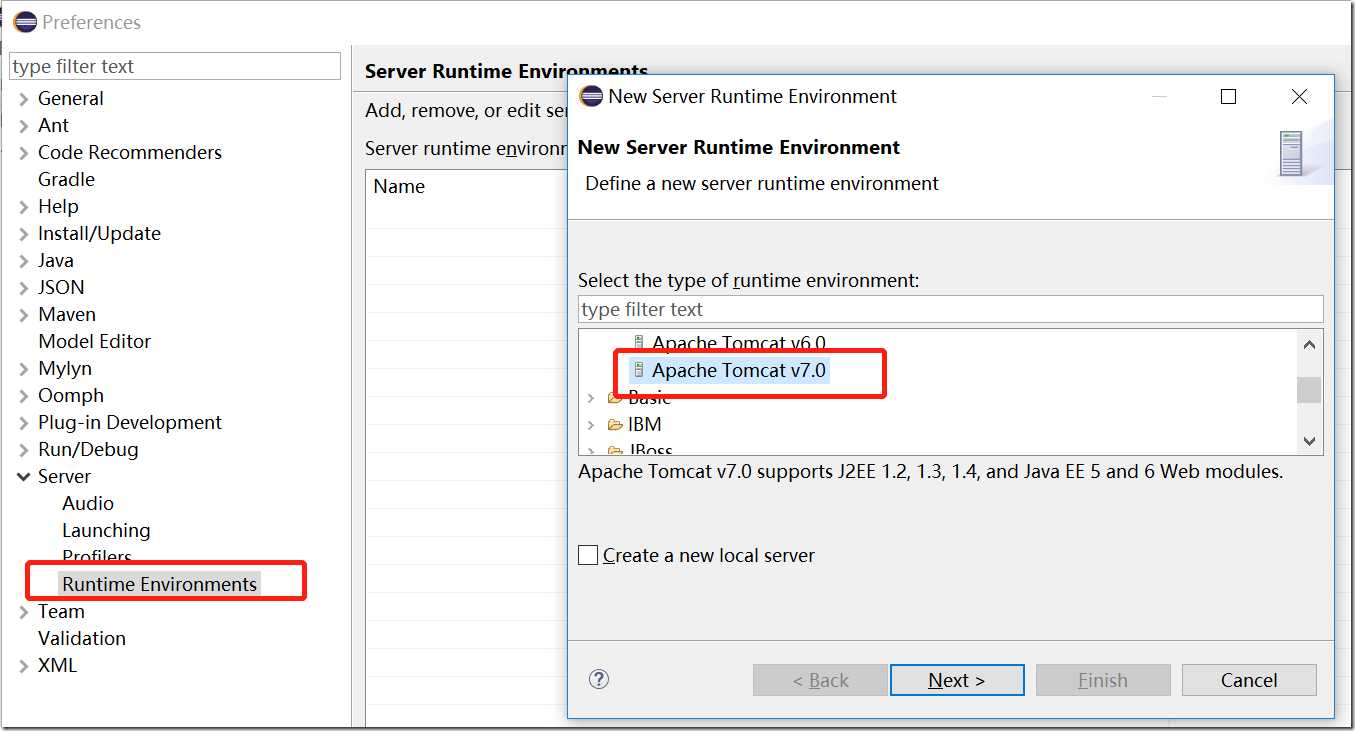
Task: Expand the Ant preferences node
Action: (x=24, y=126)
